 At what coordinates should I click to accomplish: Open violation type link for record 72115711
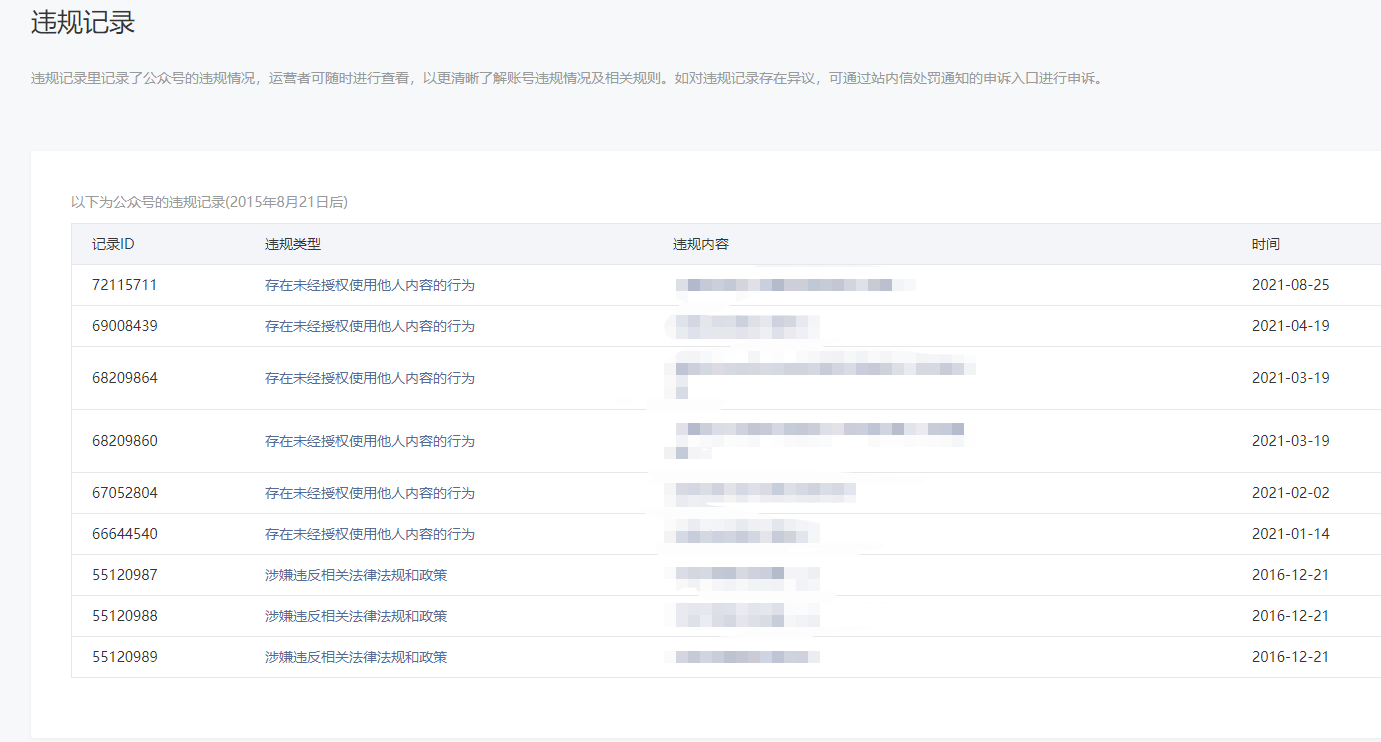click(369, 285)
